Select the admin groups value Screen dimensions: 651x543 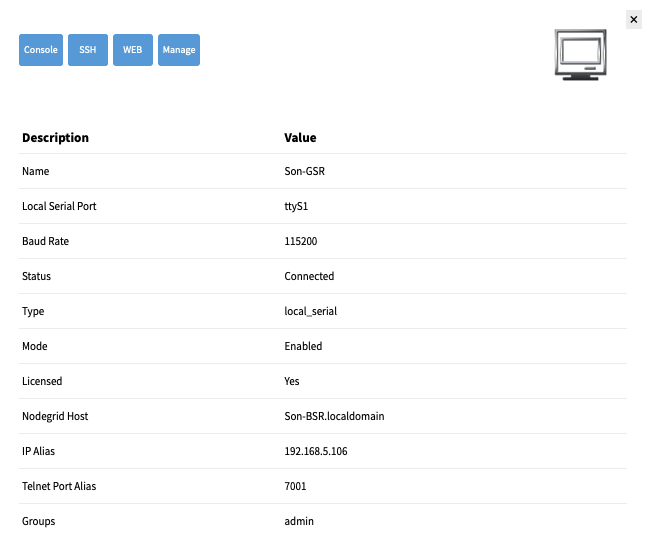tap(299, 521)
